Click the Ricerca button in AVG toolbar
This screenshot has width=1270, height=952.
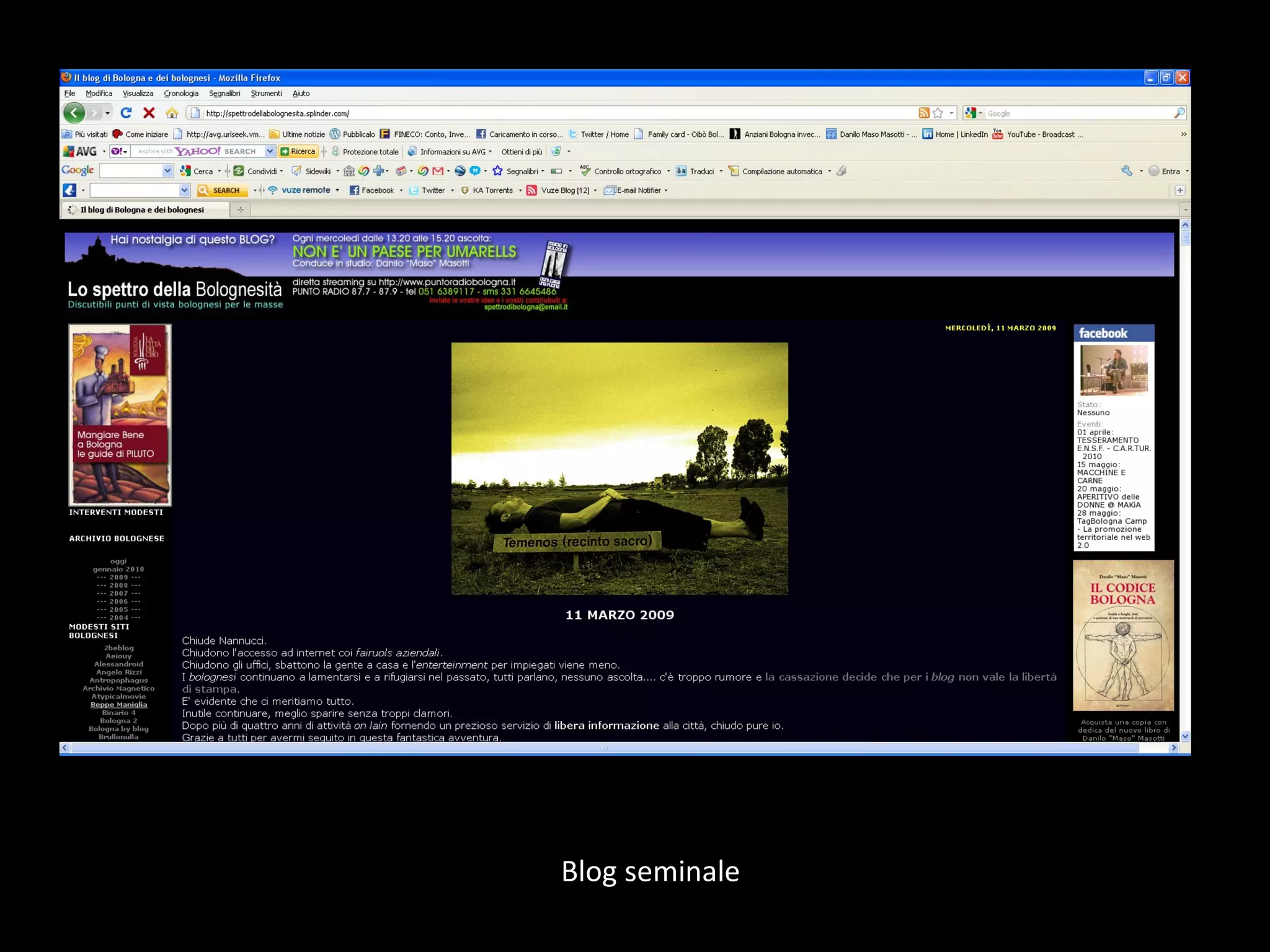[298, 151]
